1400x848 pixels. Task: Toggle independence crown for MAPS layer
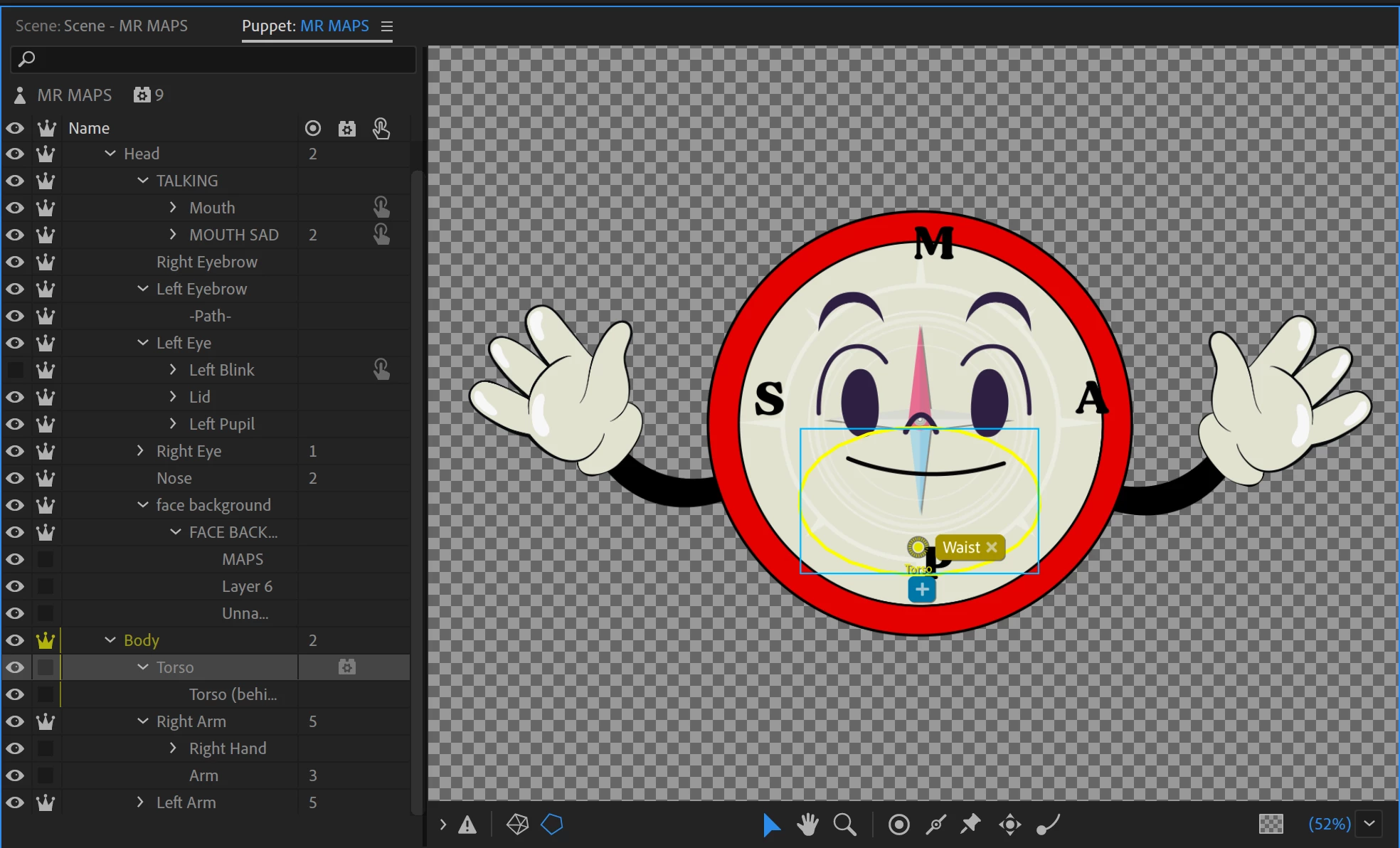(x=46, y=559)
